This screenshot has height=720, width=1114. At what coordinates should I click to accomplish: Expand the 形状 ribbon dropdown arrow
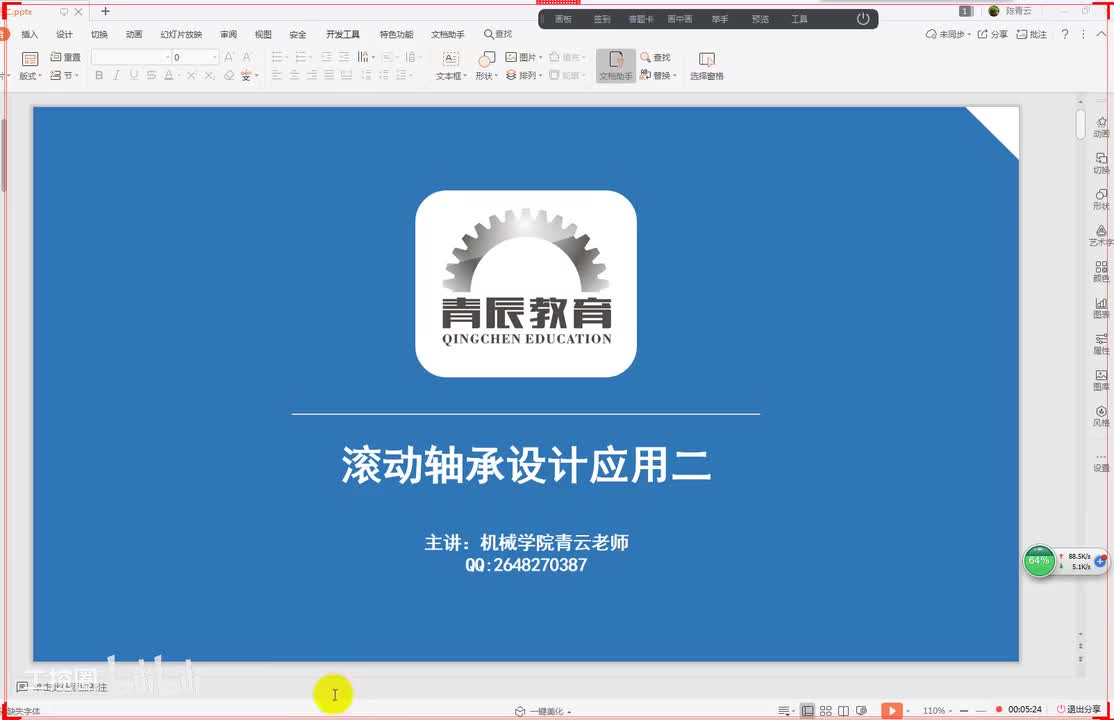click(x=497, y=76)
